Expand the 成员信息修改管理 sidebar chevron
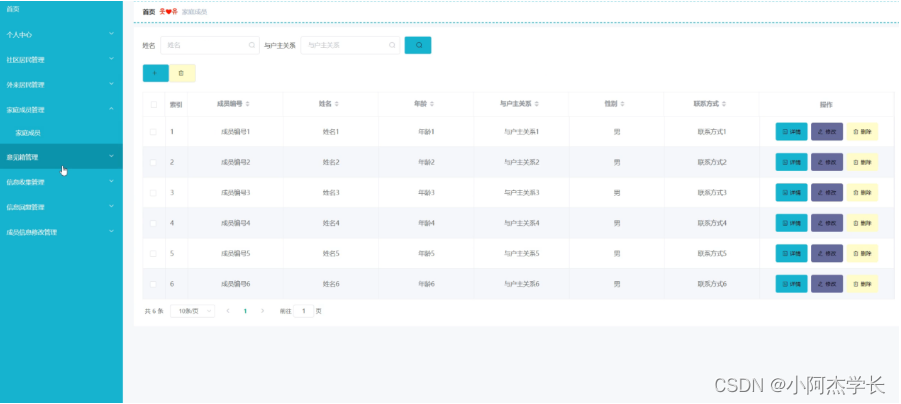The image size is (901, 404). point(111,232)
